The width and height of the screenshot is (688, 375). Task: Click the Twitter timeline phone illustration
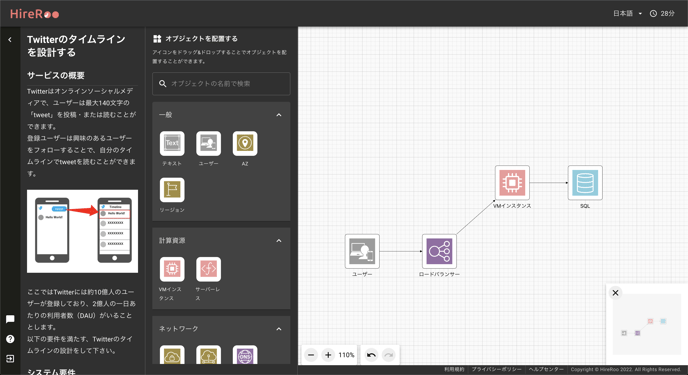(x=82, y=231)
